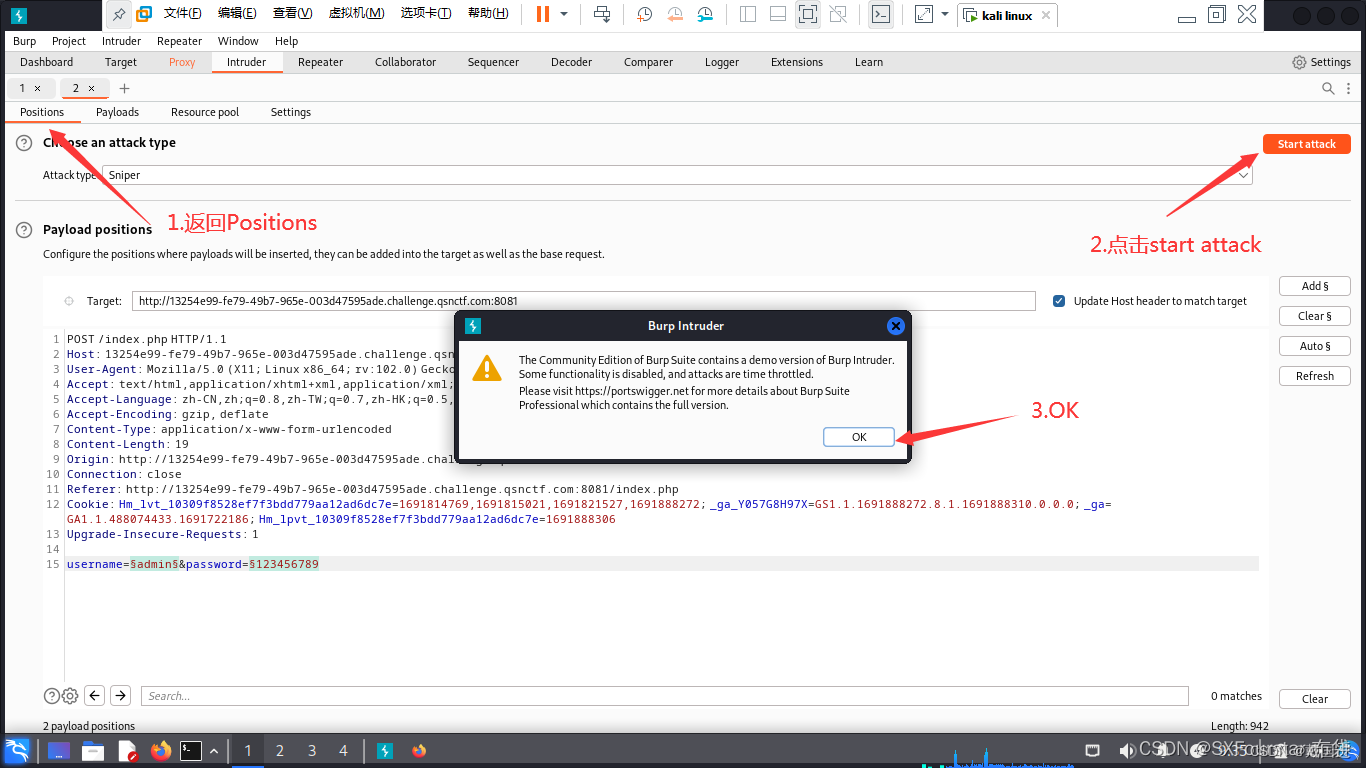Switch to the Dashboard tab
This screenshot has height=768, width=1366.
[x=46, y=62]
